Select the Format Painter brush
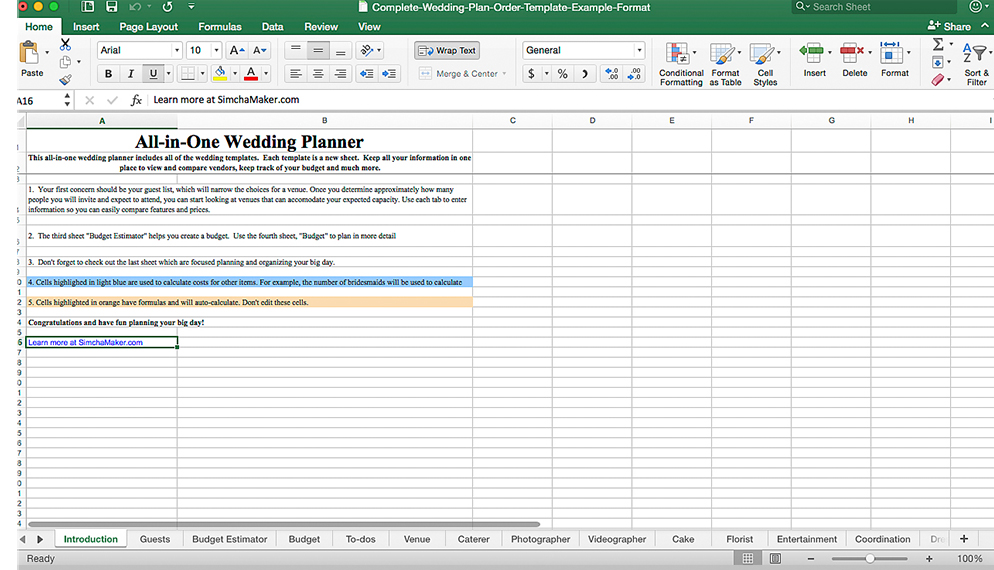994x570 pixels. [x=65, y=80]
